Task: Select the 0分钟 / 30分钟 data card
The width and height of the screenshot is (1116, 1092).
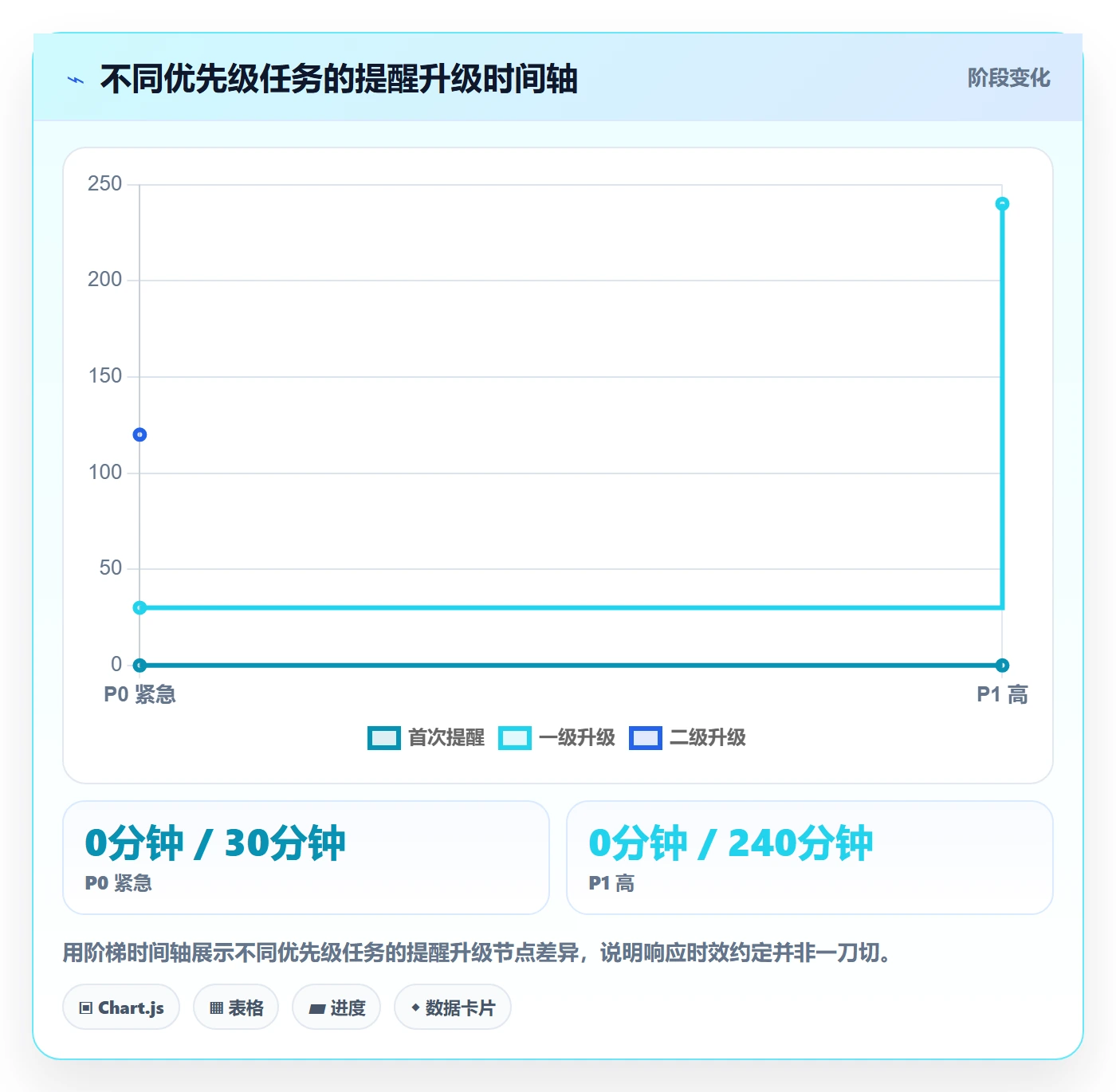Action: coord(306,858)
